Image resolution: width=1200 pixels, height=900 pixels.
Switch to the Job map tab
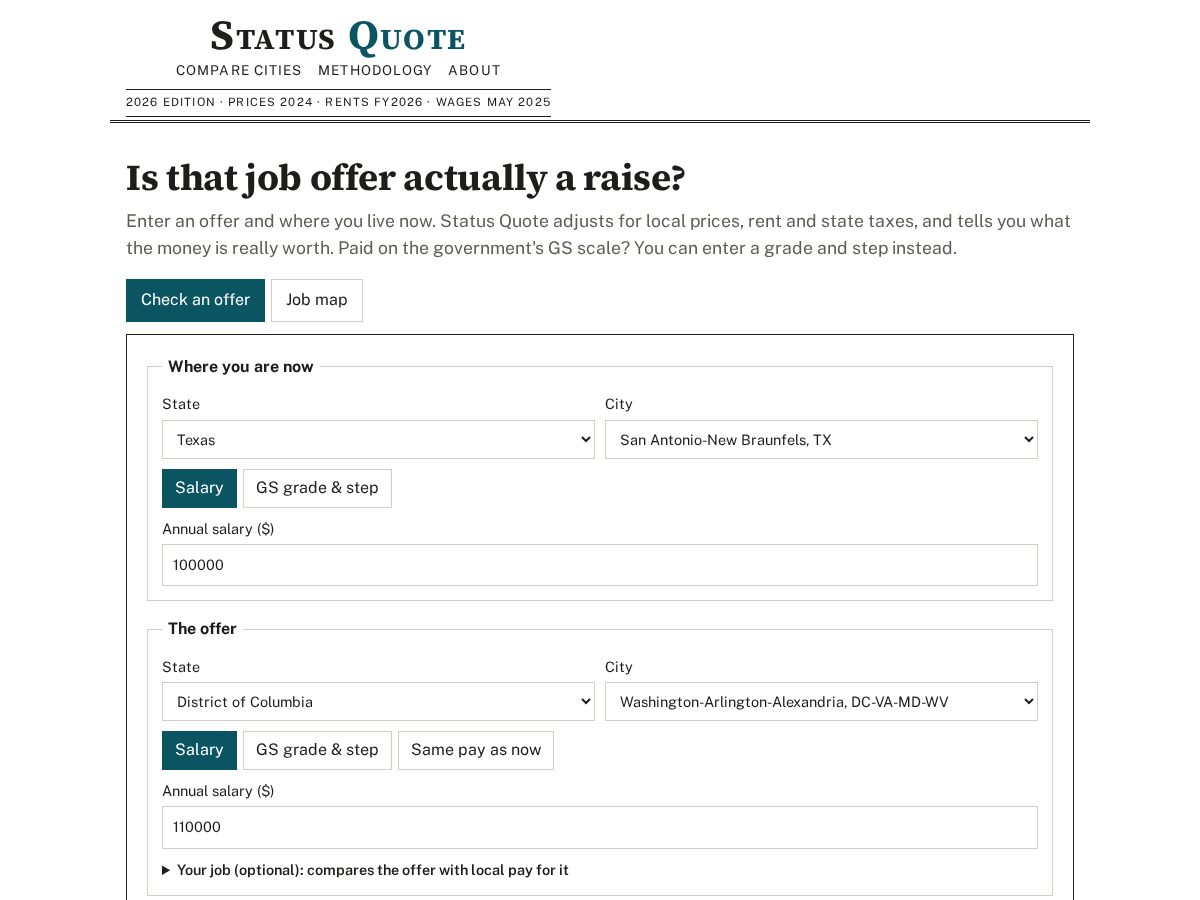point(317,300)
